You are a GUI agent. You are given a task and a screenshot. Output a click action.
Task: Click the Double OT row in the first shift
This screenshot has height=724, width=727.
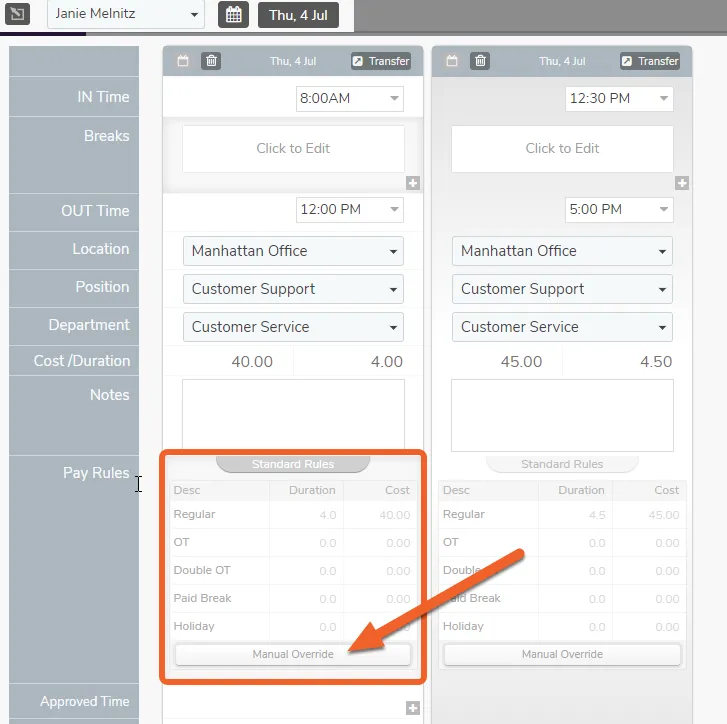[292, 571]
